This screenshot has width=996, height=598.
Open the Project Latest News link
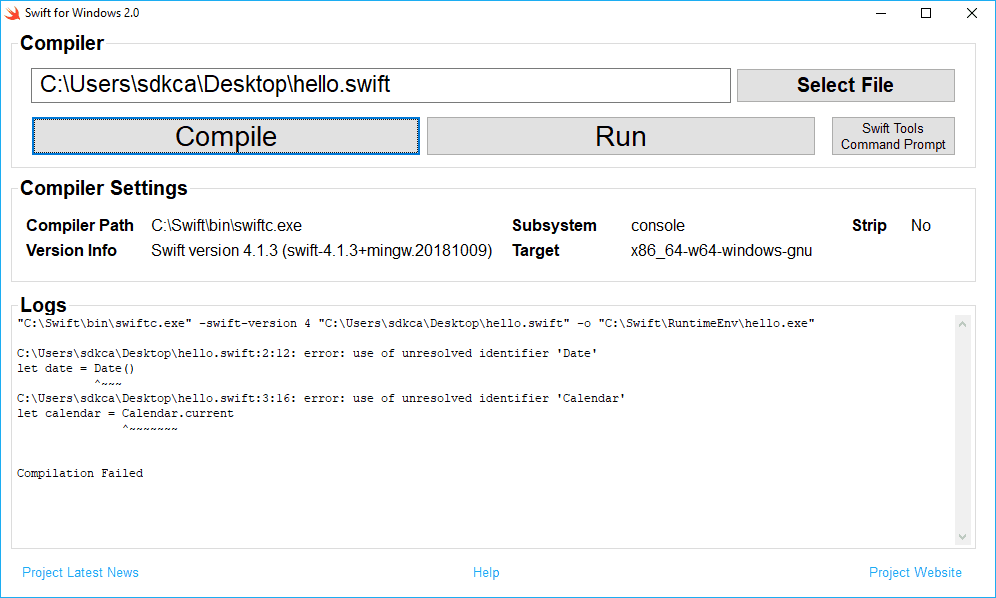(x=80, y=573)
